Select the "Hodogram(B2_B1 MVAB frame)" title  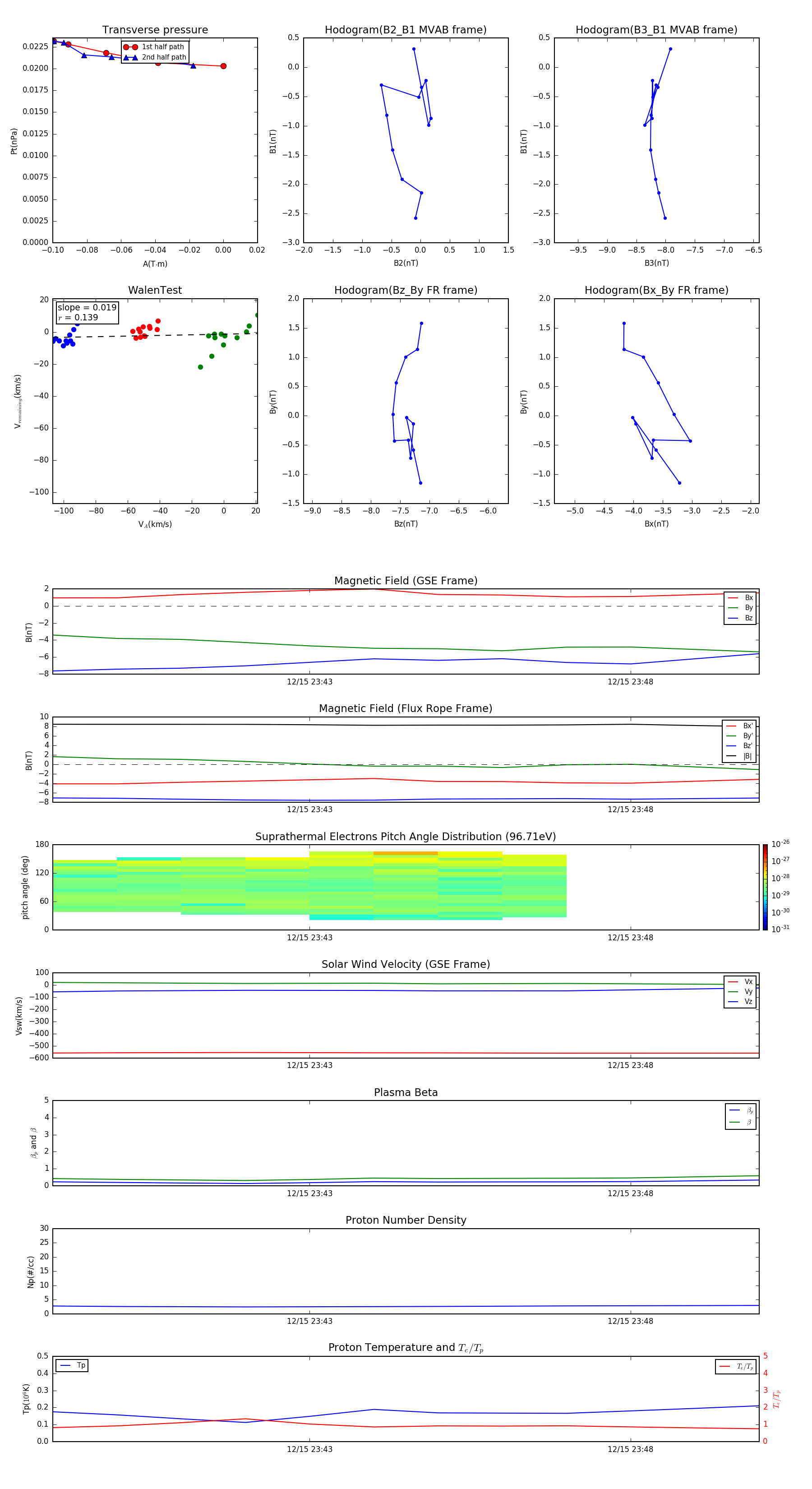click(x=406, y=30)
